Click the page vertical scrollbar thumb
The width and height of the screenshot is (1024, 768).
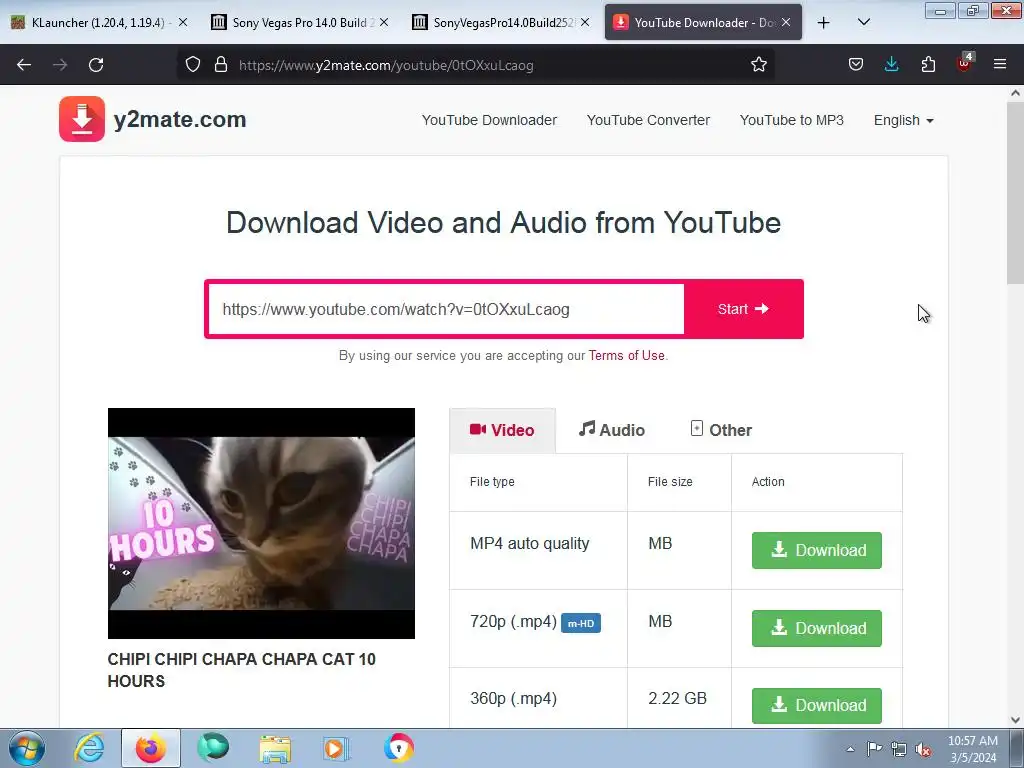click(1015, 193)
